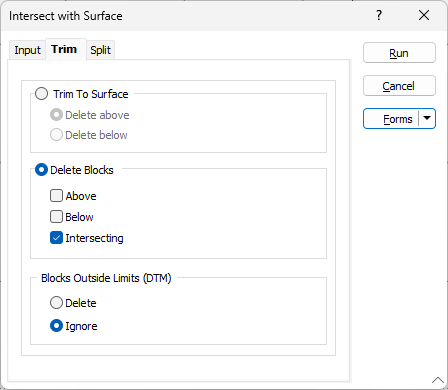Click the Run button
This screenshot has height=390, width=448.
point(399,53)
